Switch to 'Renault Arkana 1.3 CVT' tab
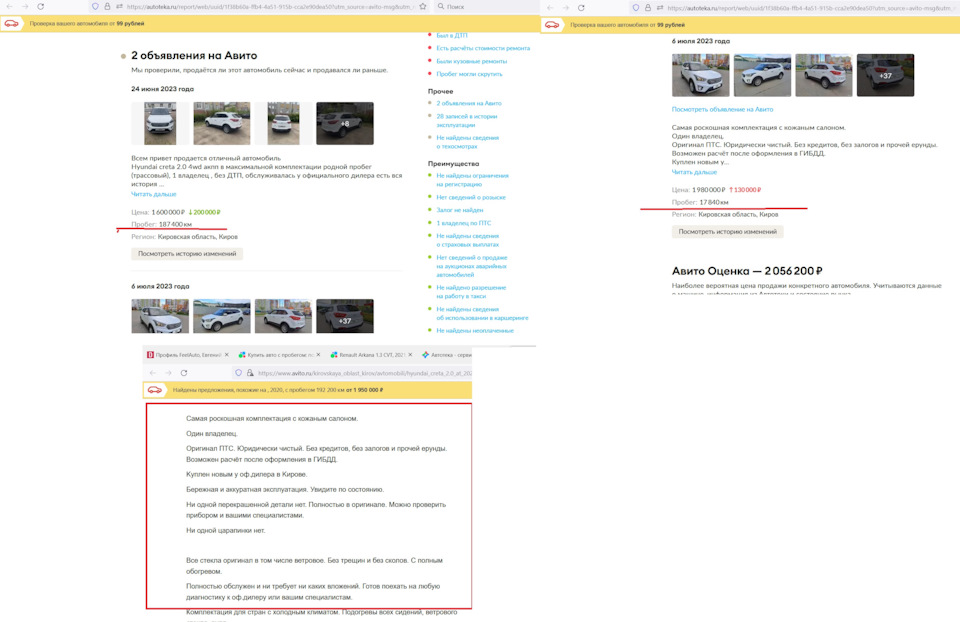Viewport: 960px width, 622px height. coord(372,354)
